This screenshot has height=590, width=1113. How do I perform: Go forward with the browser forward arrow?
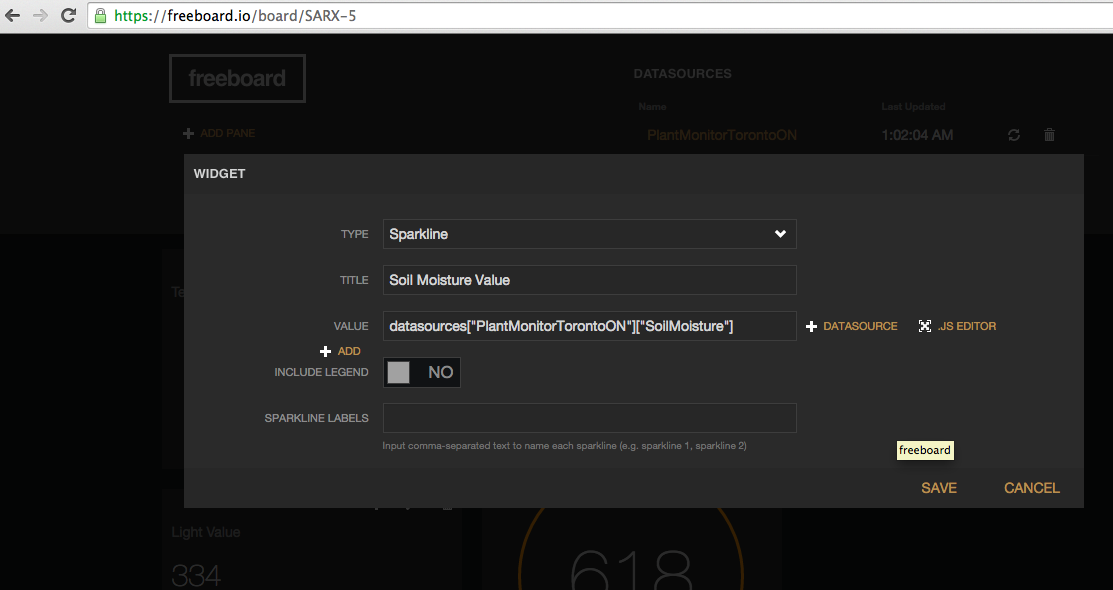(40, 16)
